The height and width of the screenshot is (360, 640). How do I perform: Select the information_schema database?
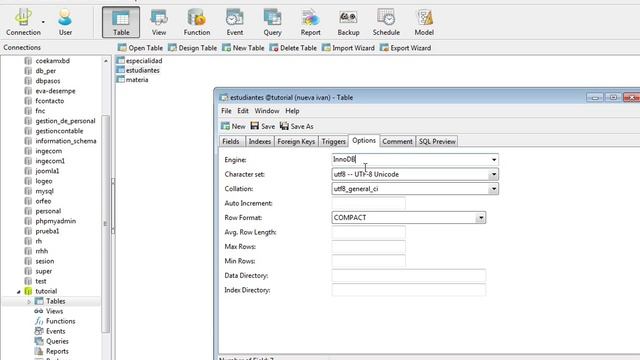(x=60, y=141)
